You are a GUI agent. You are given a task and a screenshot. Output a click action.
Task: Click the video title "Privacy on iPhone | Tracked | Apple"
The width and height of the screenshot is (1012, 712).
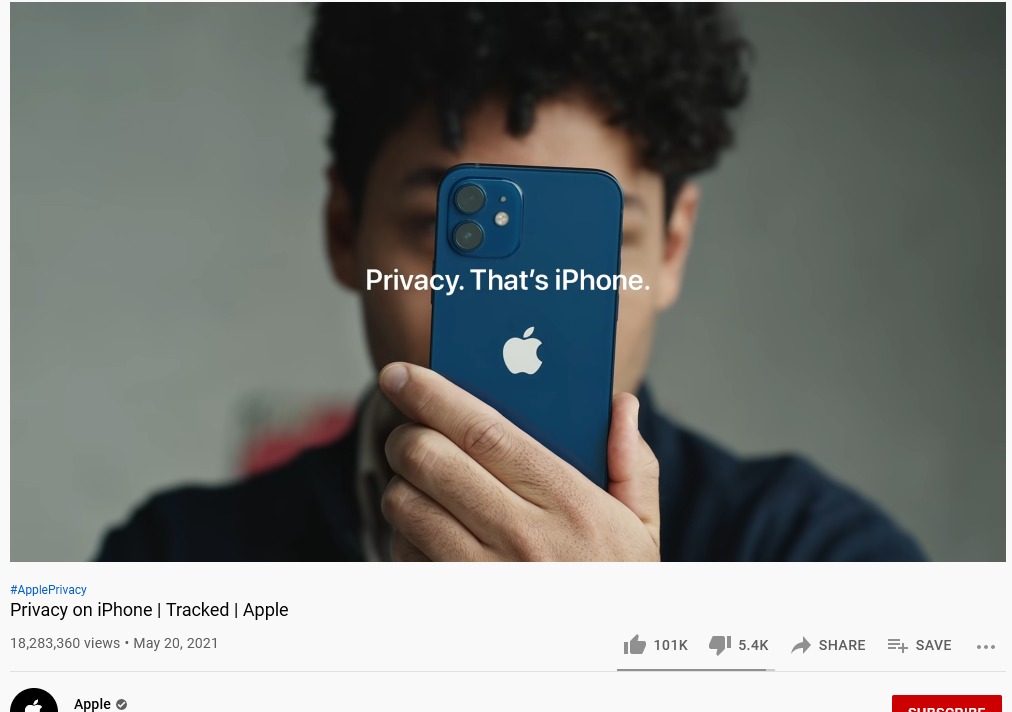point(149,609)
